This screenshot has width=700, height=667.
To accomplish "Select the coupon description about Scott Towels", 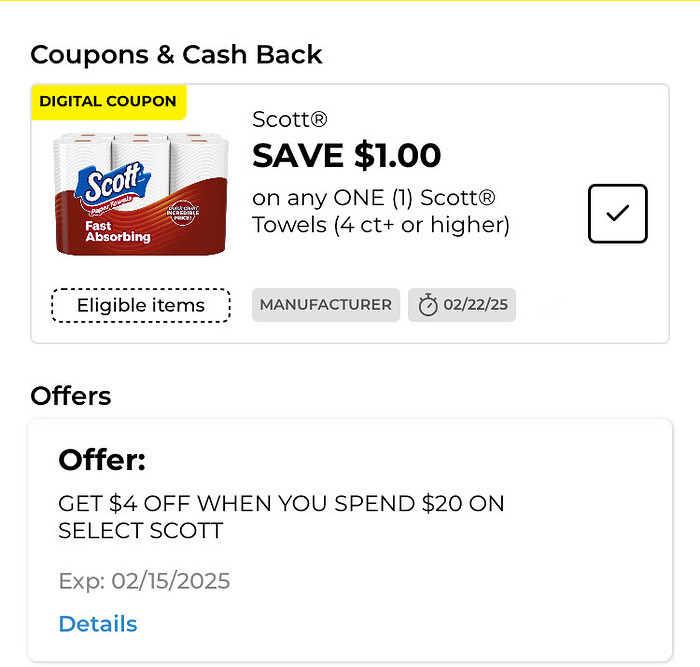I will click(380, 211).
